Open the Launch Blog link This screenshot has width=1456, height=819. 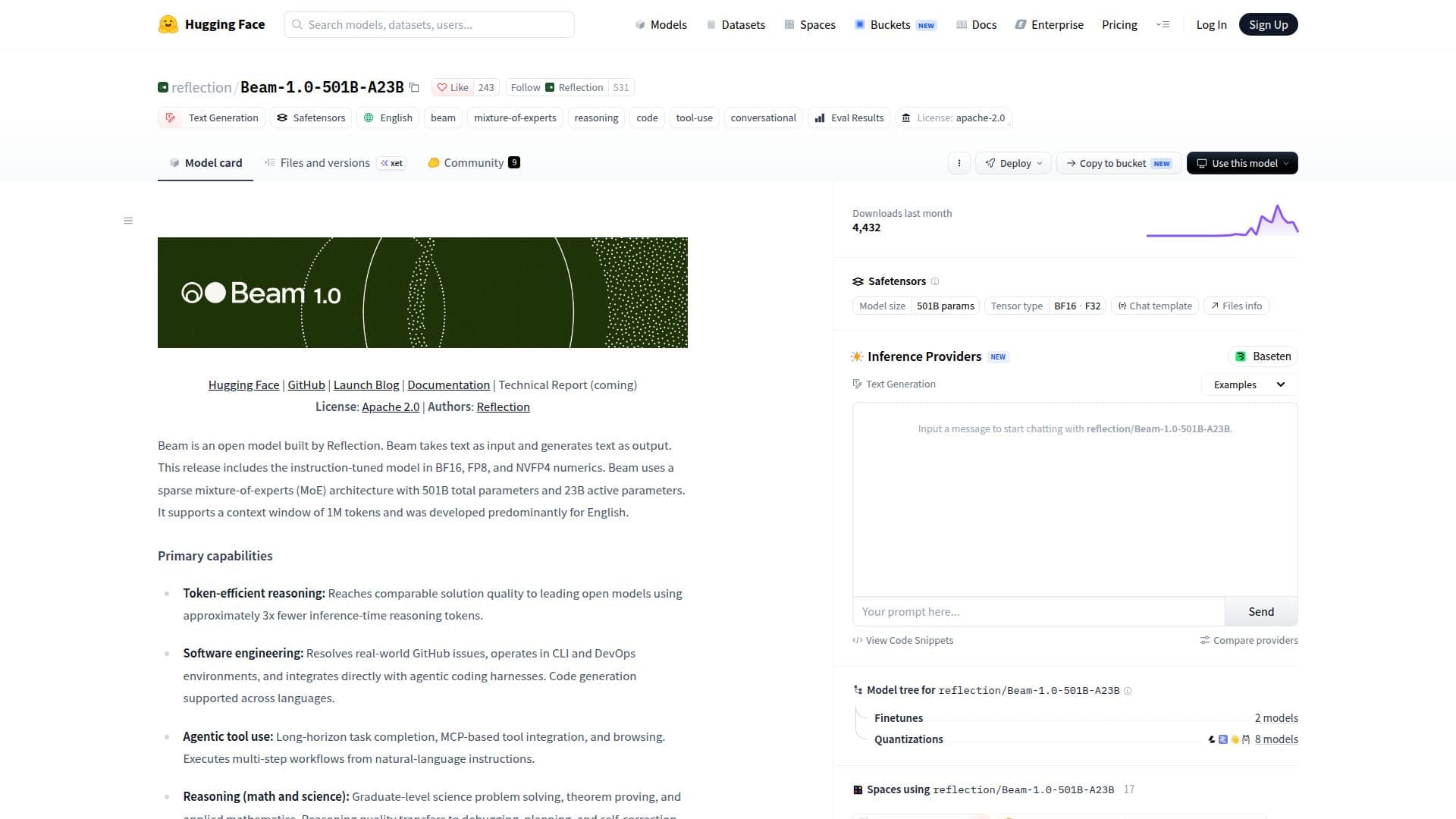(366, 385)
